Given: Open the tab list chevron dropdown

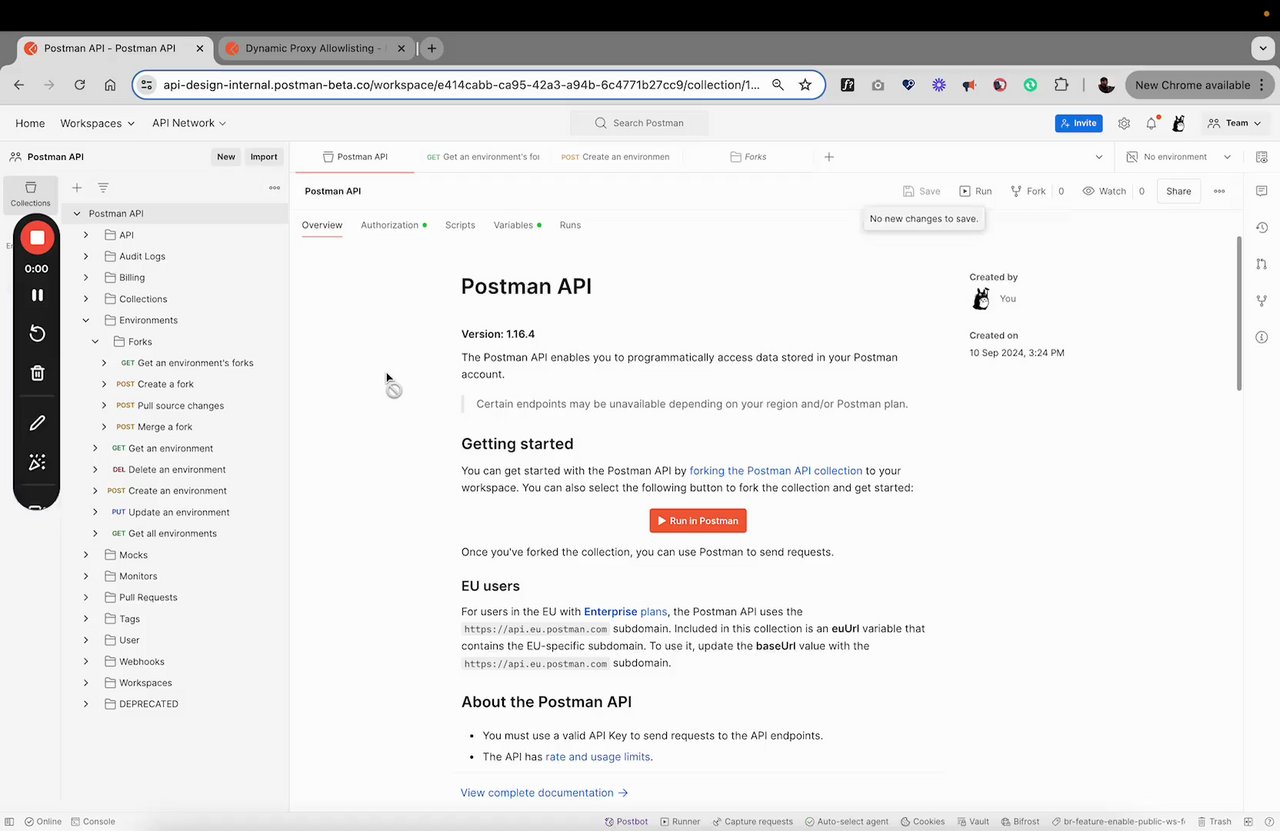Looking at the screenshot, I should 1099,157.
